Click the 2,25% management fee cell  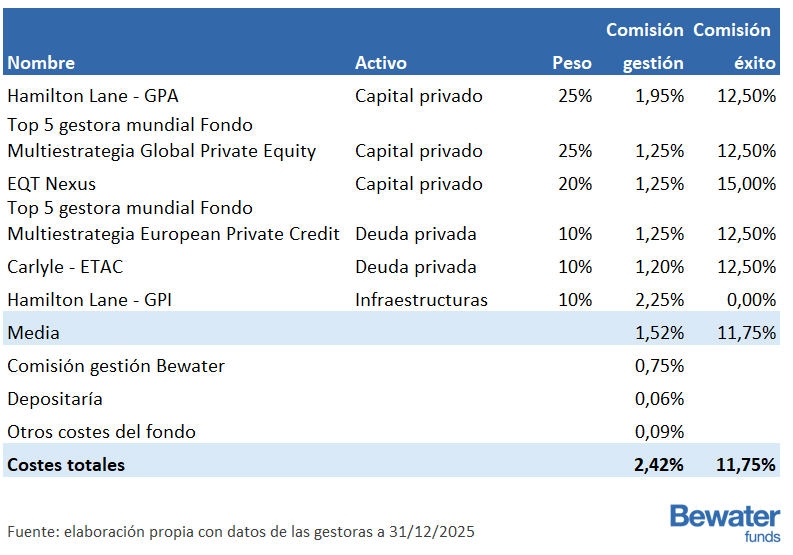click(x=659, y=300)
